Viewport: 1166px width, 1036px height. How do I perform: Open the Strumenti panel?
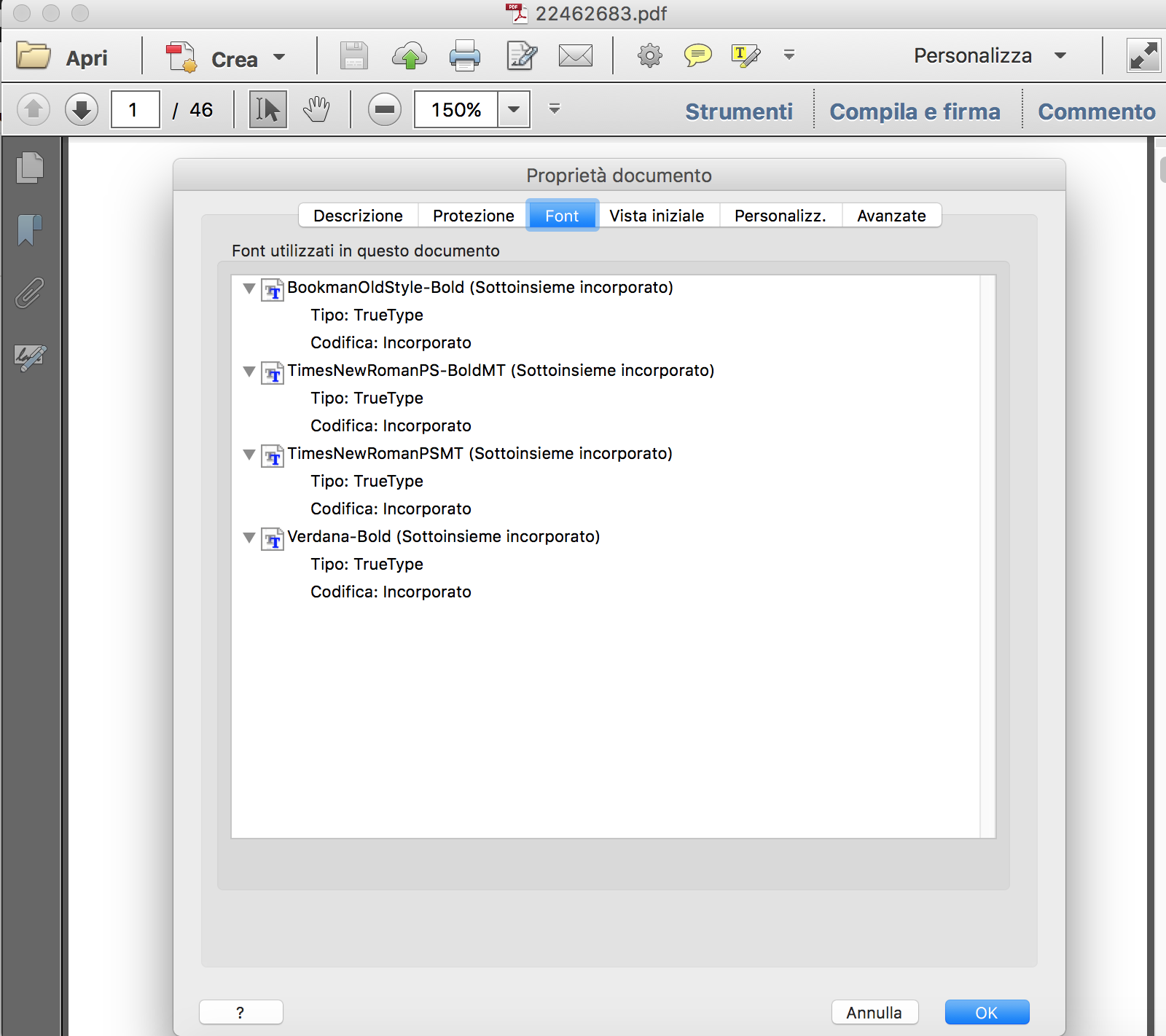coord(739,111)
